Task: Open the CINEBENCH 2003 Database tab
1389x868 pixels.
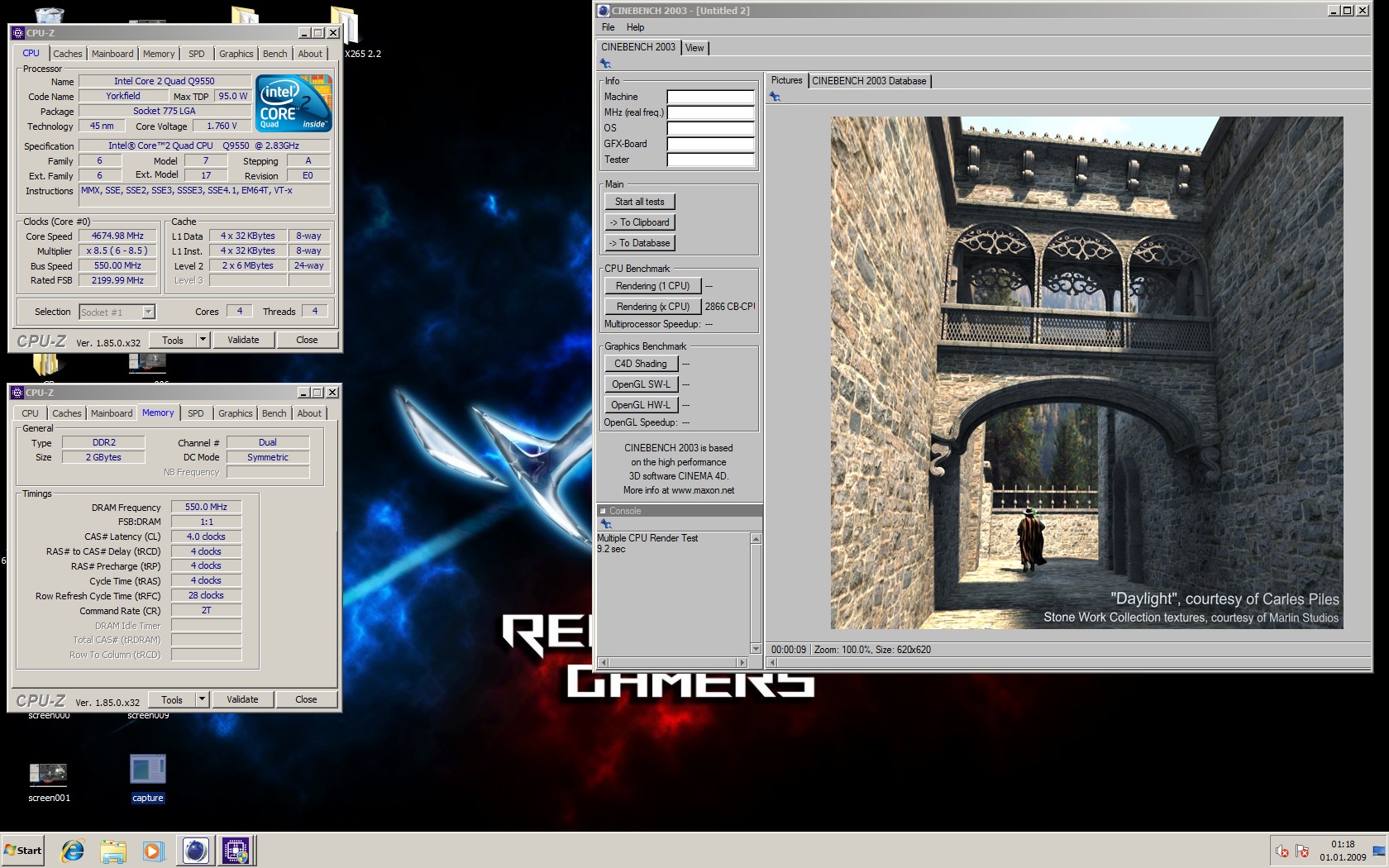Action: (869, 81)
